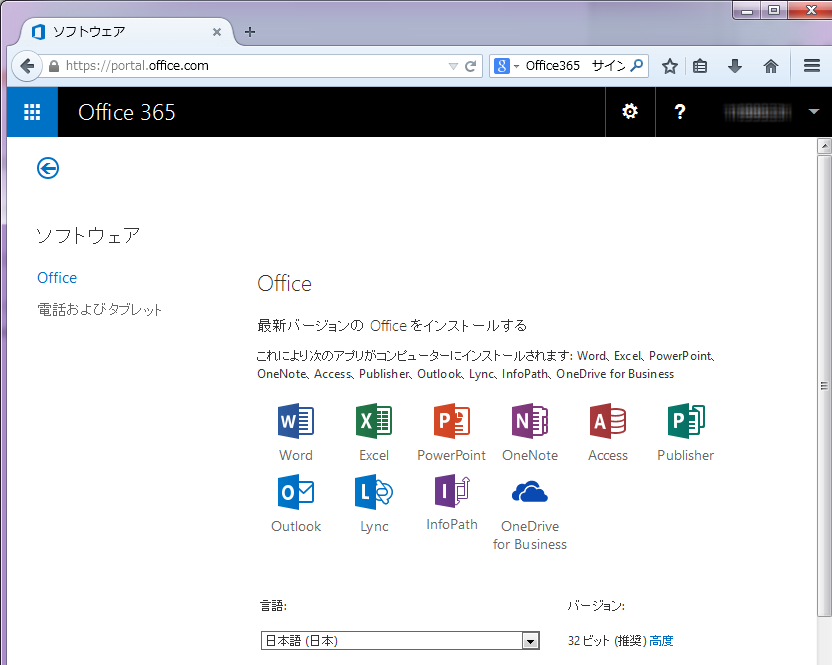
Task: Close the ソフトウェア tab
Action: coord(216,32)
